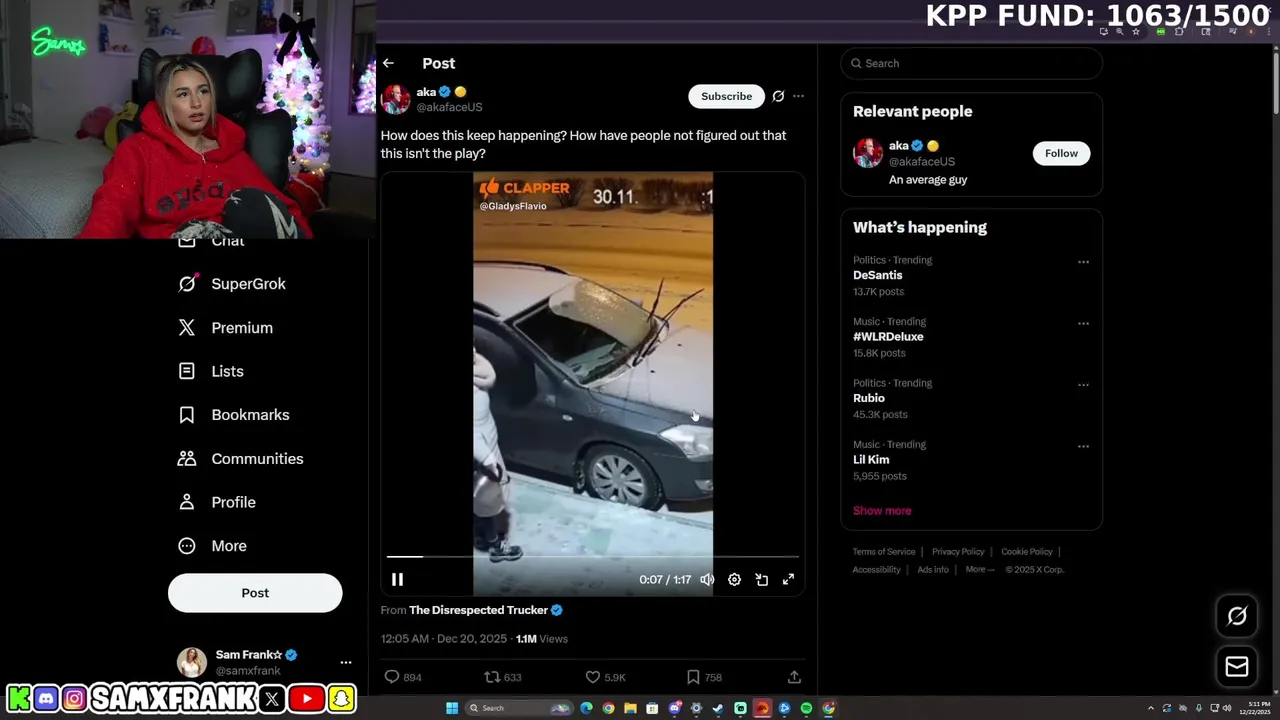Click the Subscribe button on the post
Viewport: 1280px width, 720px height.
(x=726, y=96)
